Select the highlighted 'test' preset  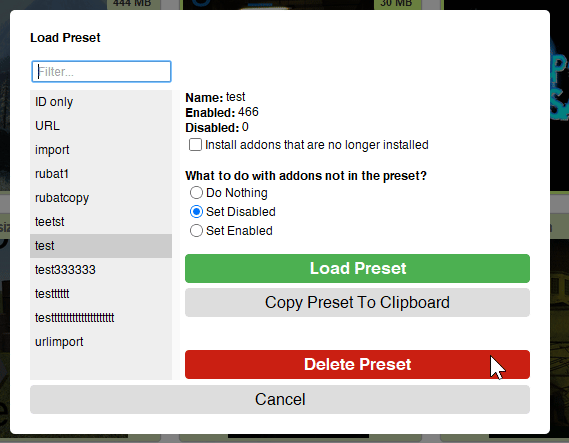coord(101,246)
